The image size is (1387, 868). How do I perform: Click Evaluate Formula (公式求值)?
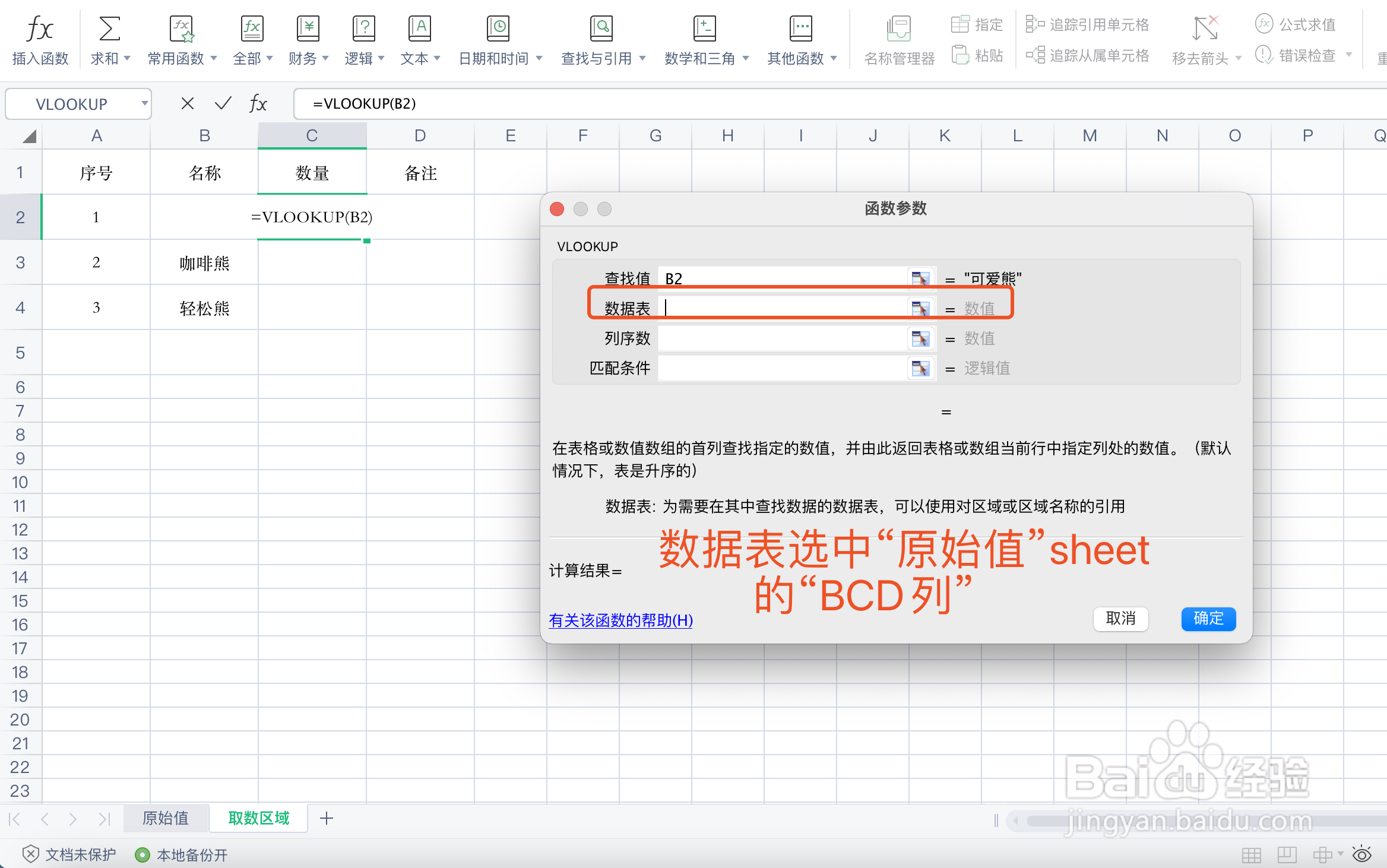1296,24
